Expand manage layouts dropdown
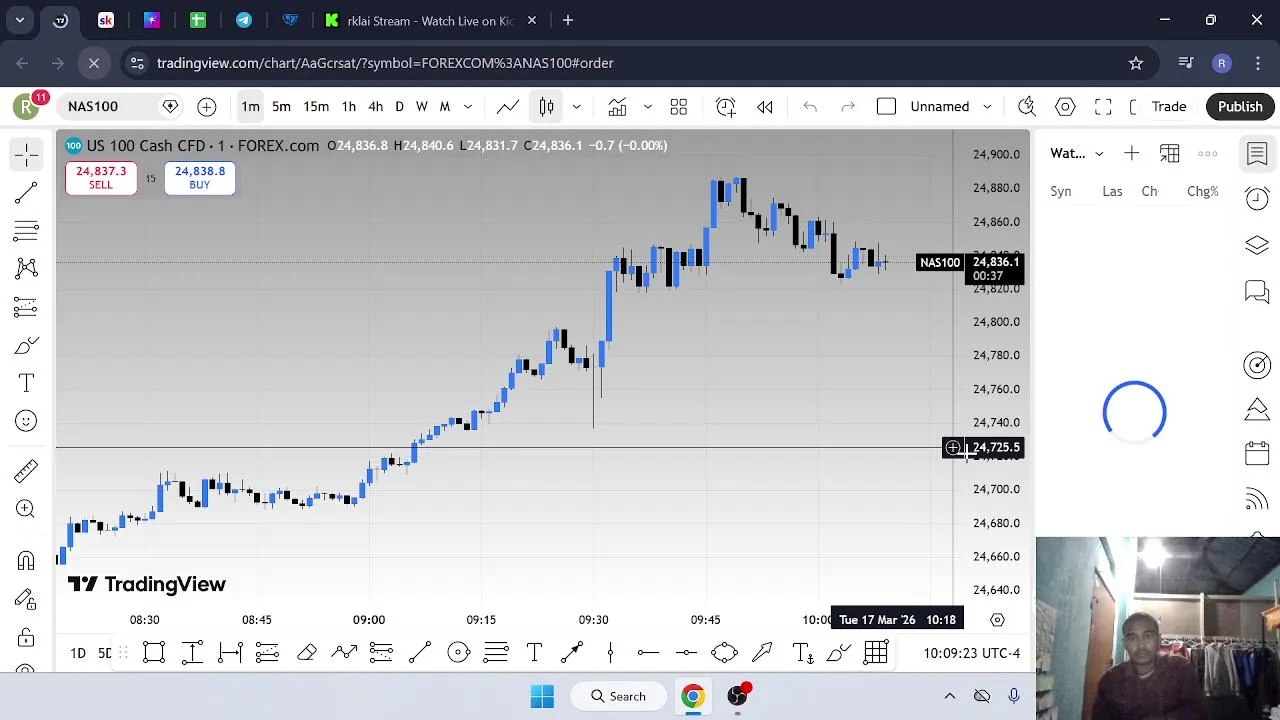 pyautogui.click(x=987, y=106)
